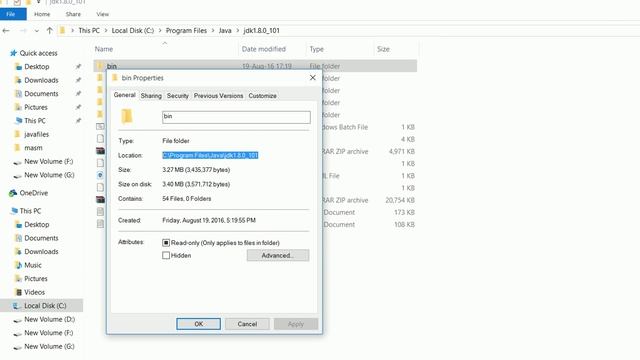Toggle Read-only attribute checkbox
The width and height of the screenshot is (640, 360).
coord(166,242)
